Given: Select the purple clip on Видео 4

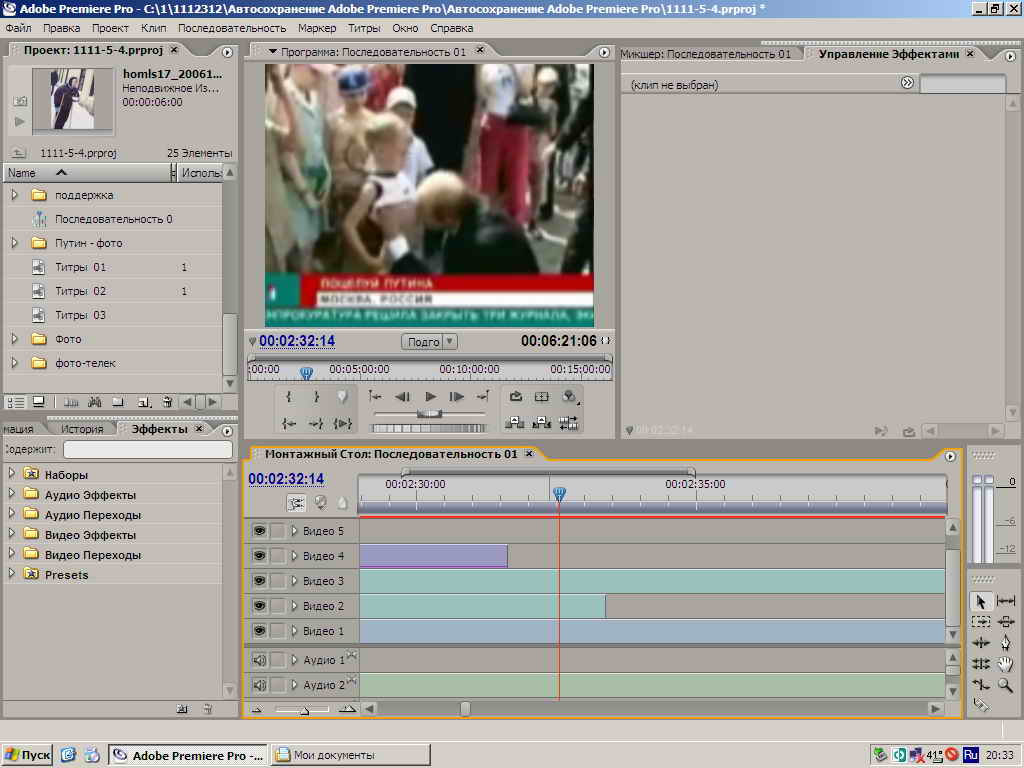Looking at the screenshot, I should click(434, 556).
